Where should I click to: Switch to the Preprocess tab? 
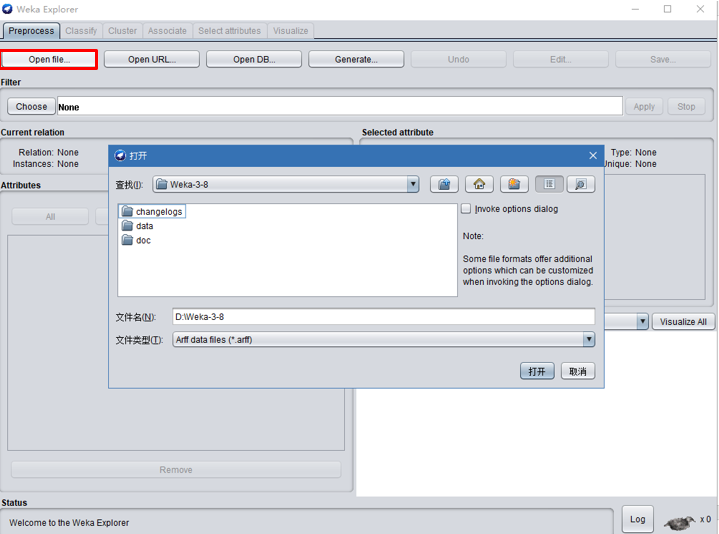point(31,31)
